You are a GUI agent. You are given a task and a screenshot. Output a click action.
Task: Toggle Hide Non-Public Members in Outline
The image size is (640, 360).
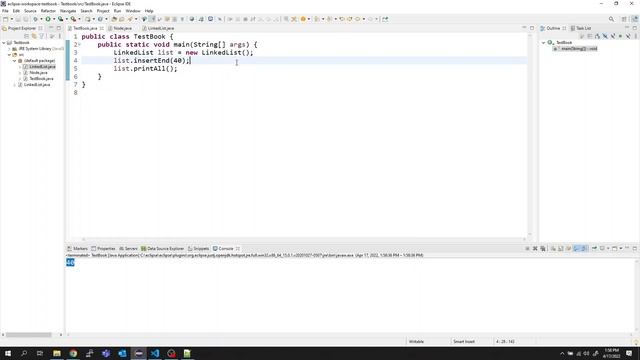point(620,36)
